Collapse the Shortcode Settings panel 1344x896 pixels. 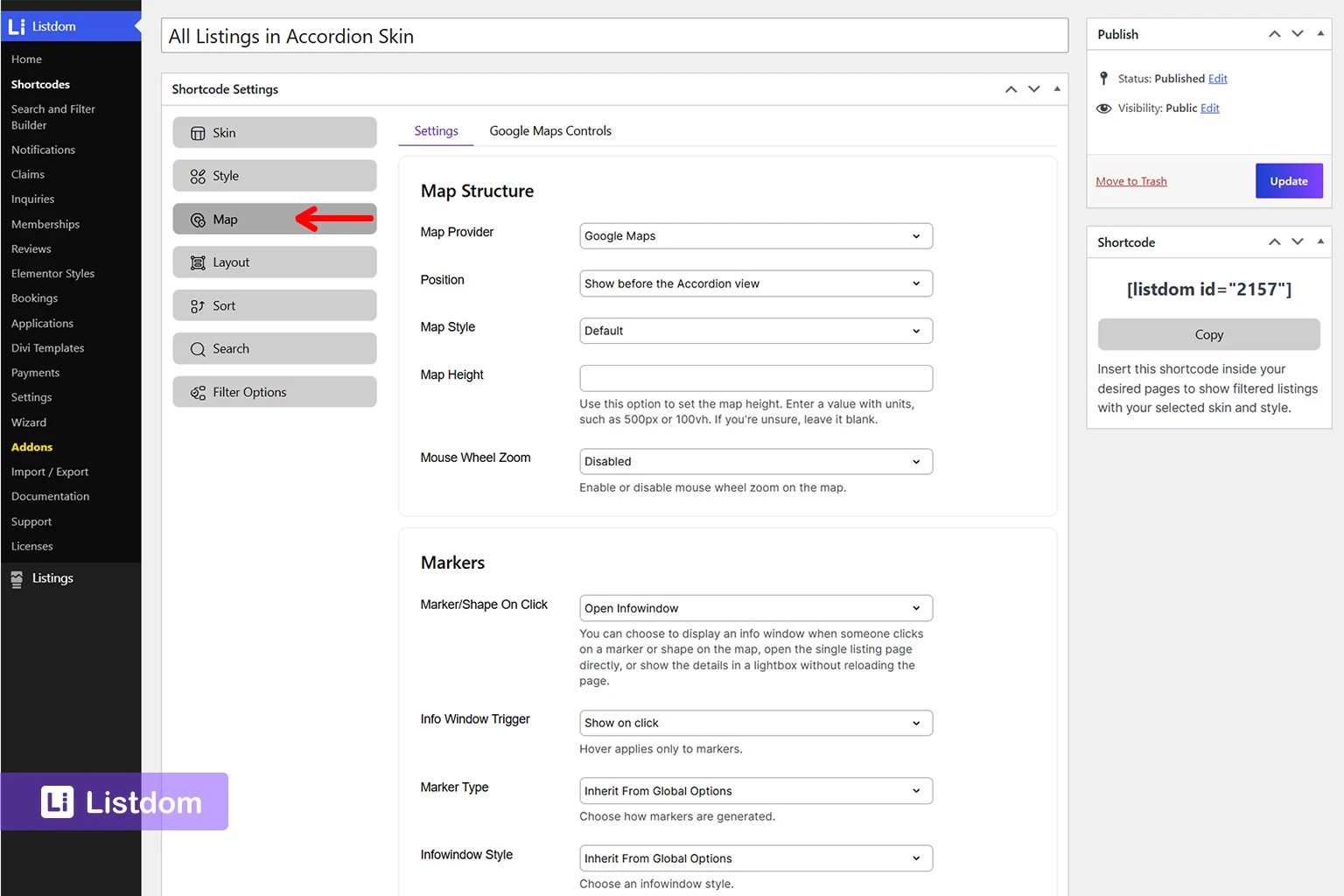[x=1056, y=89]
